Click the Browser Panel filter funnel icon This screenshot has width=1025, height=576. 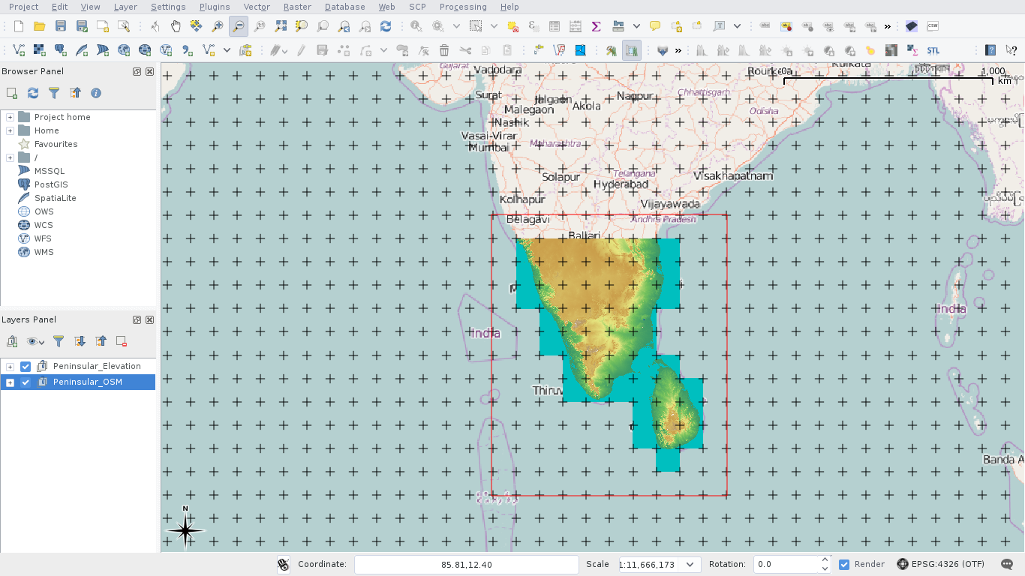point(54,93)
